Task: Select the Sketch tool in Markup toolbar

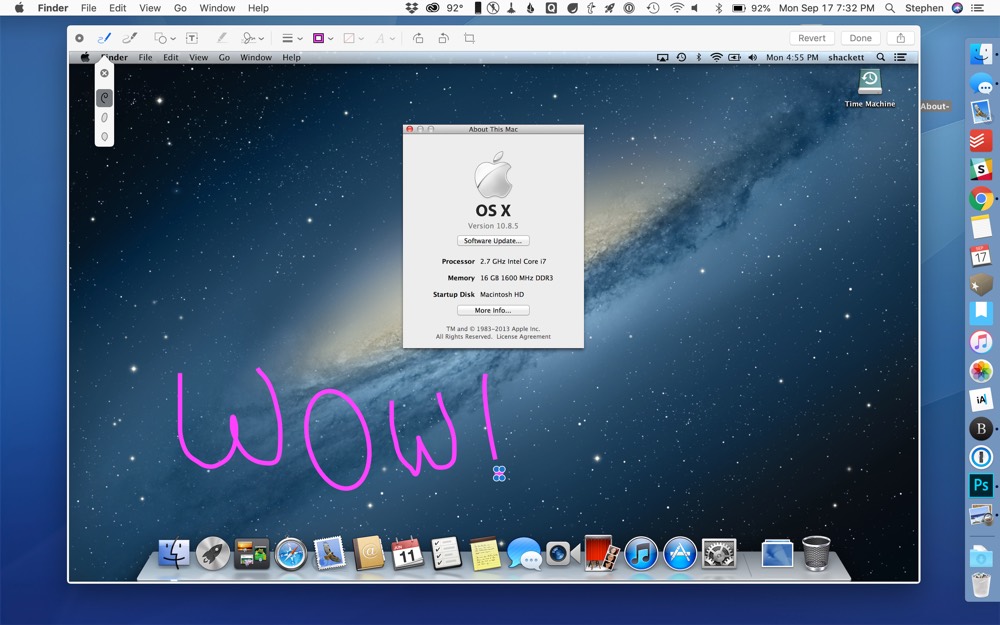Action: [x=104, y=38]
